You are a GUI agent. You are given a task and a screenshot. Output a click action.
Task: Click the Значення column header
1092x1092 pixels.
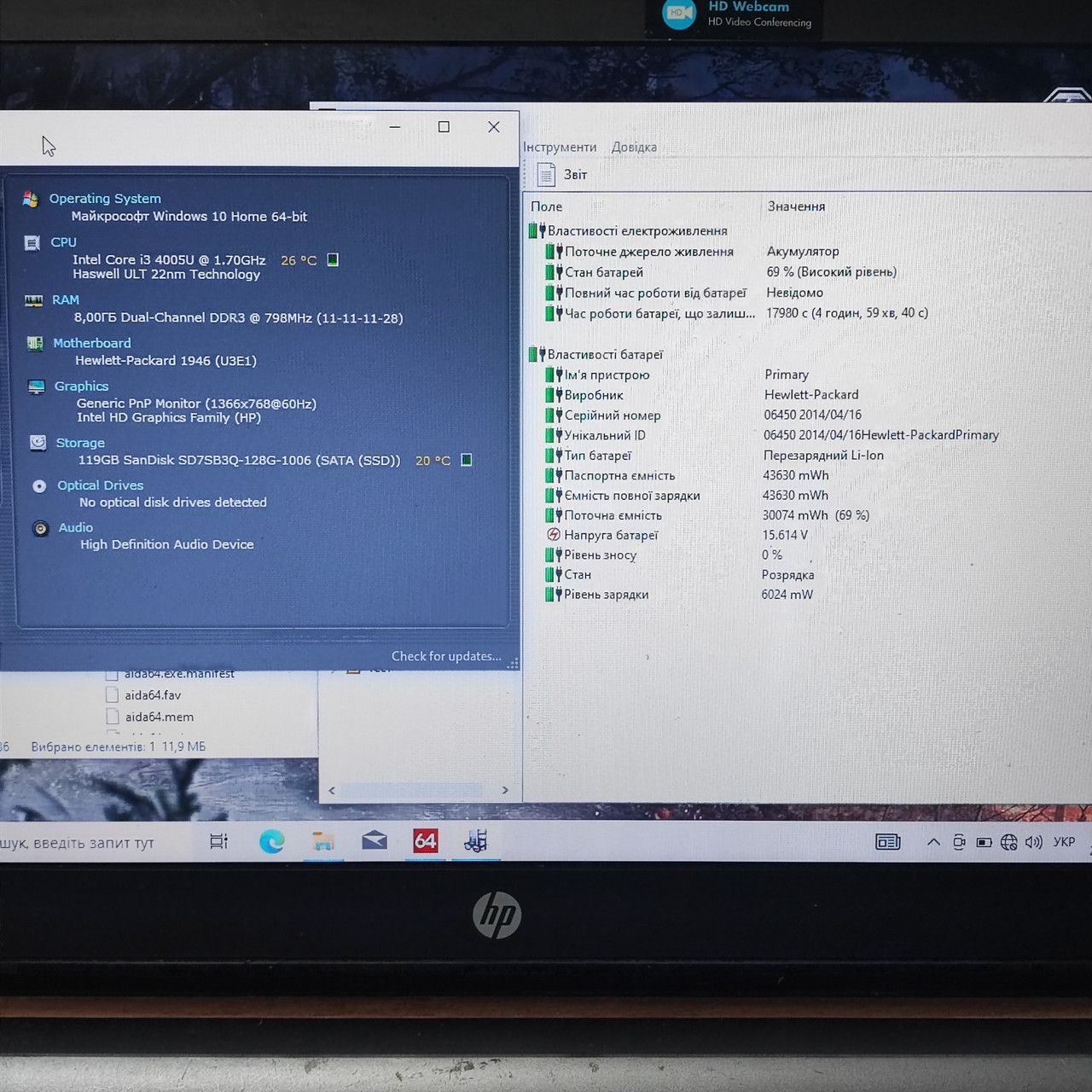796,206
